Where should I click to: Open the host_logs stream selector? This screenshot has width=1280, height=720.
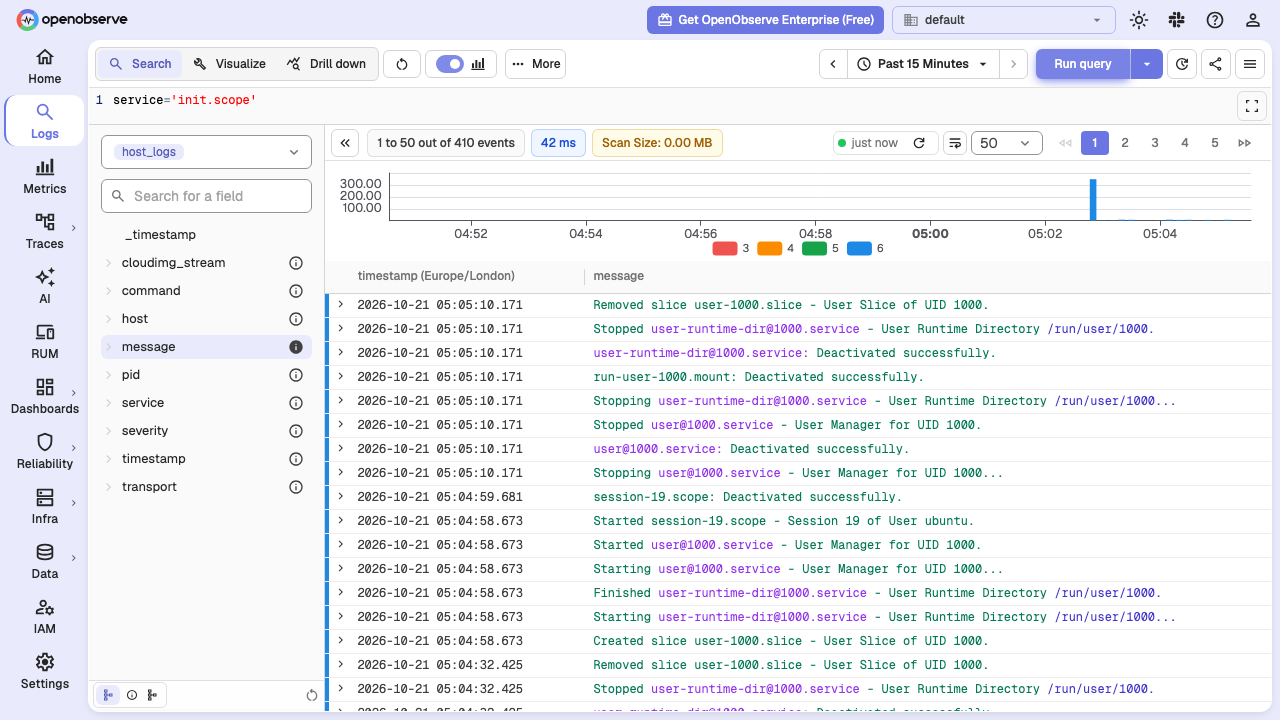(x=206, y=152)
